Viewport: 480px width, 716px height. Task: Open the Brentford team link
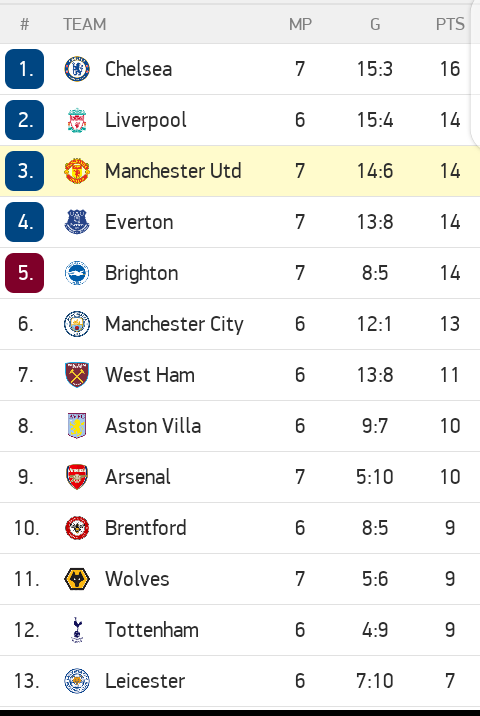tap(146, 528)
